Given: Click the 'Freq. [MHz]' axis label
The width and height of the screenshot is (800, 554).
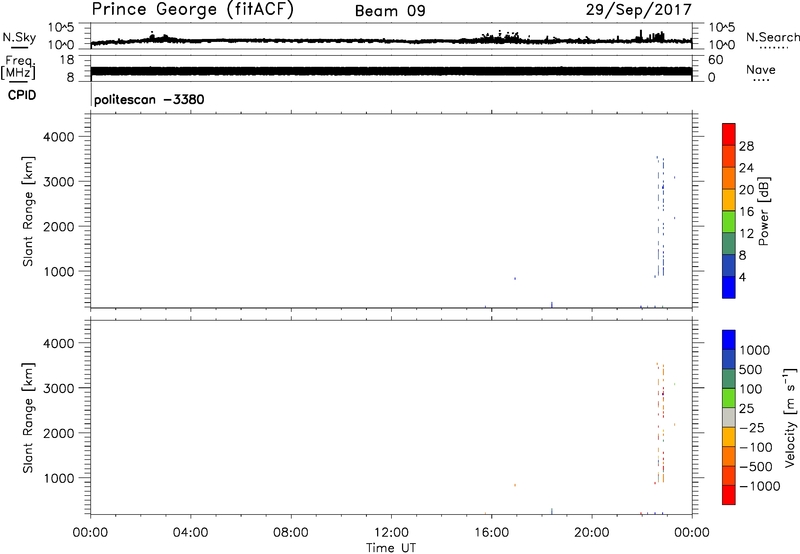Looking at the screenshot, I should pos(19,68).
